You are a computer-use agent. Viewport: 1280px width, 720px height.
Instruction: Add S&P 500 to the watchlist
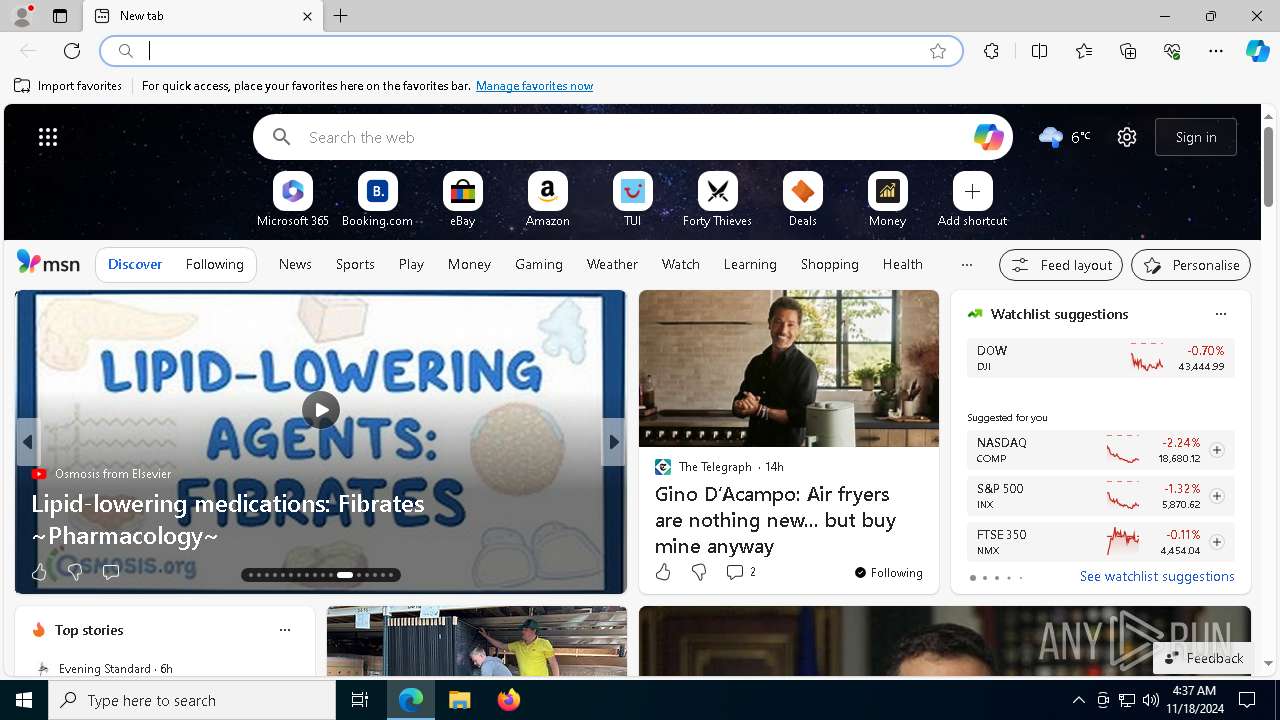(1216, 496)
